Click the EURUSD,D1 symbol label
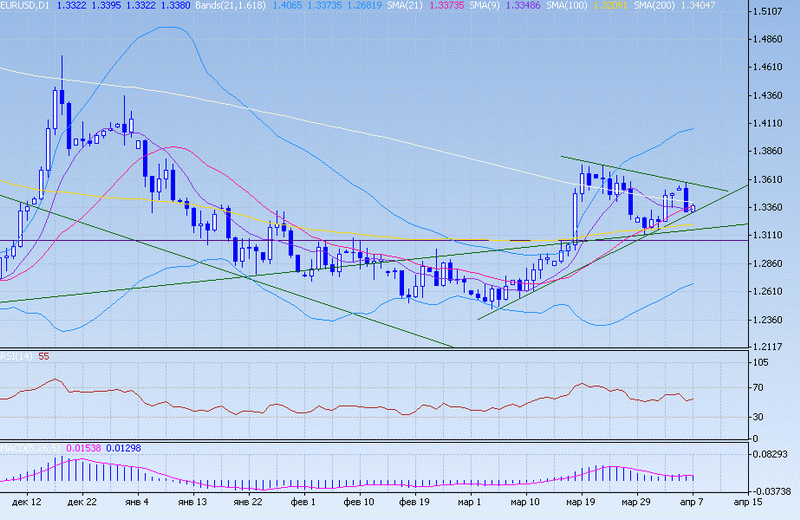 tap(28, 6)
